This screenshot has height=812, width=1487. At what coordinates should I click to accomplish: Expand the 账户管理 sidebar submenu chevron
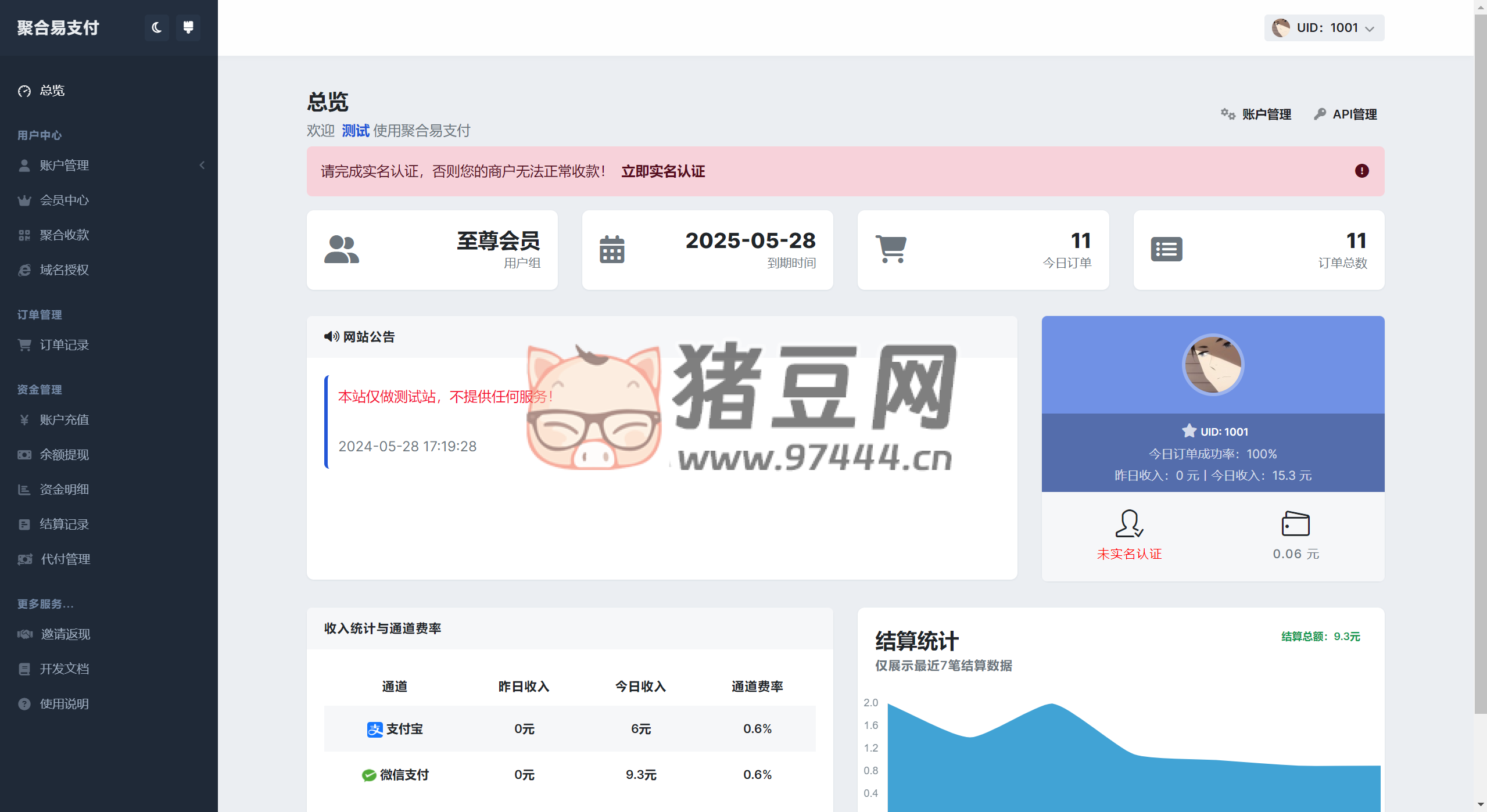[x=202, y=166]
